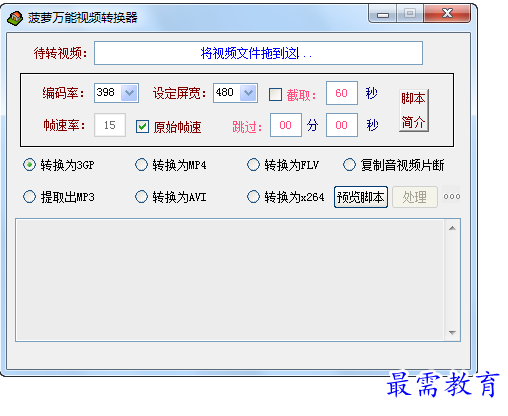Minimize the 菠萝万能视频转换器 window

[383, 15]
